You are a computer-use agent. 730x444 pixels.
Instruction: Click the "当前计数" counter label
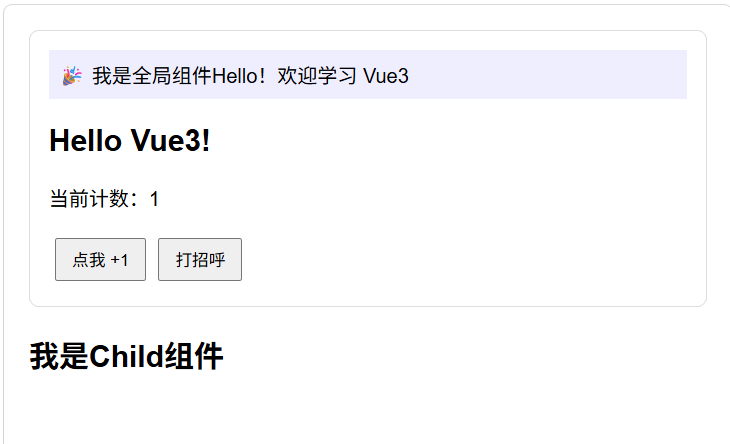pyautogui.click(x=89, y=199)
